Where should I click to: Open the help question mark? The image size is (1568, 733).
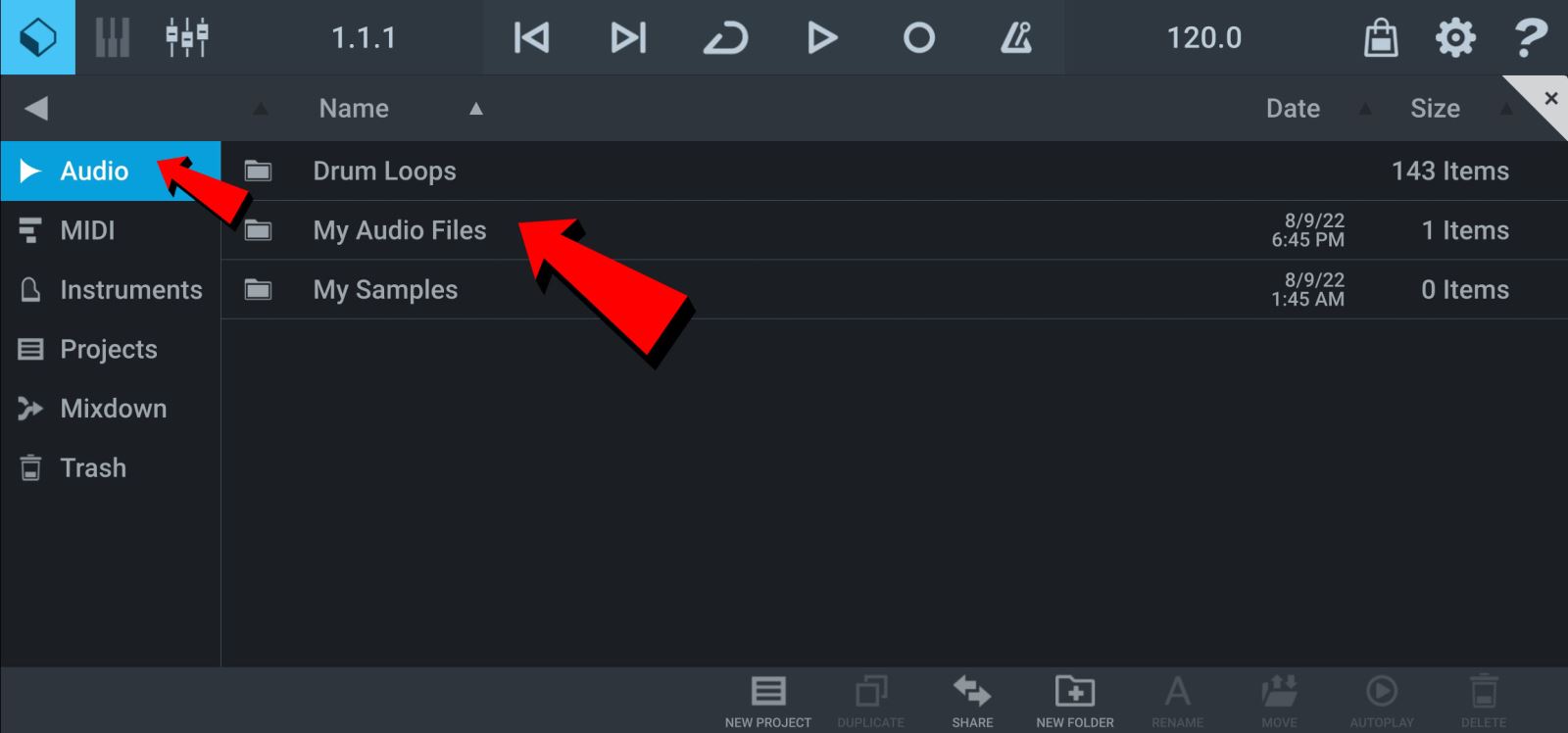coord(1530,38)
